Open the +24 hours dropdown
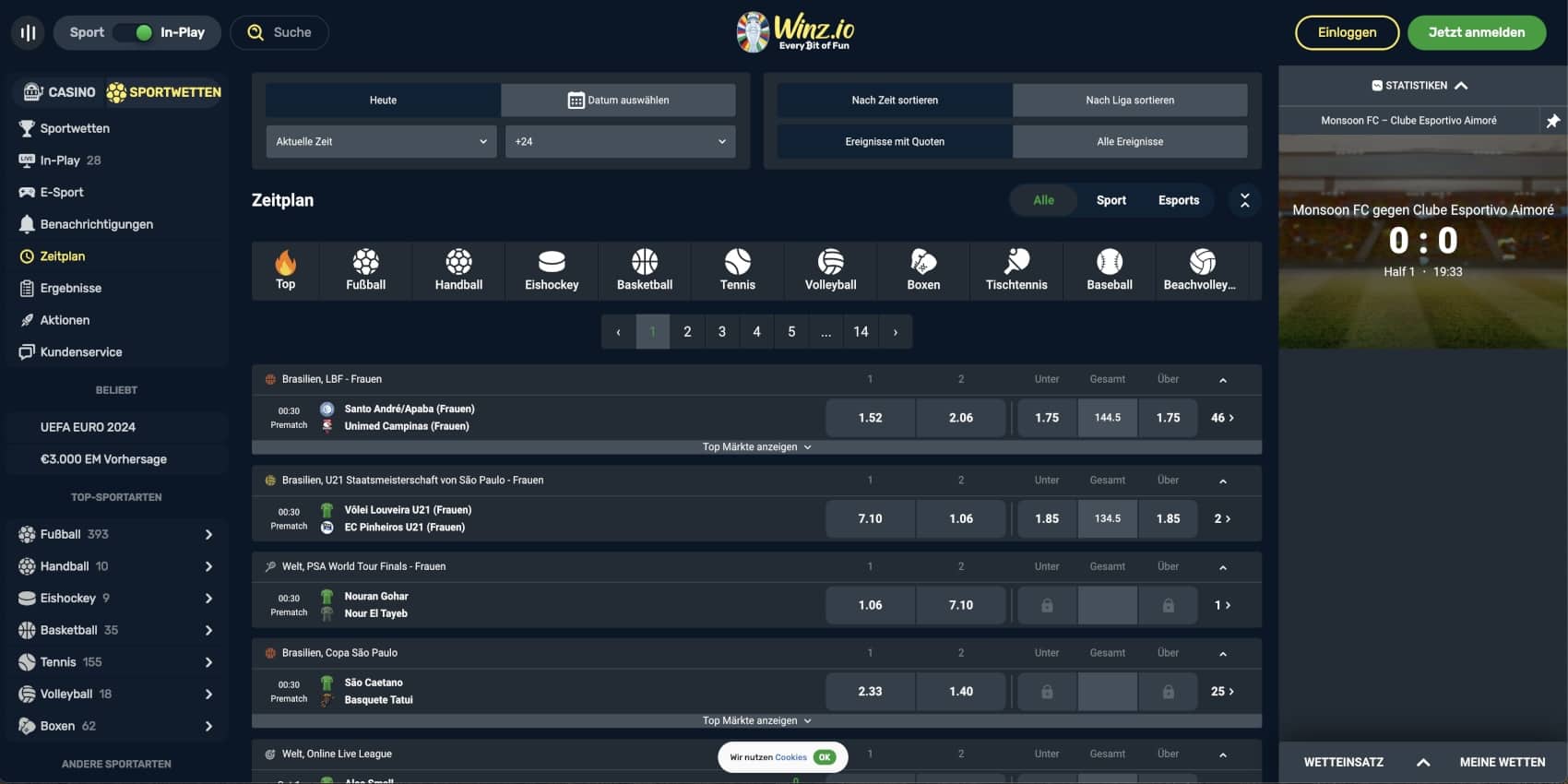Image resolution: width=1568 pixels, height=784 pixels. click(620, 141)
